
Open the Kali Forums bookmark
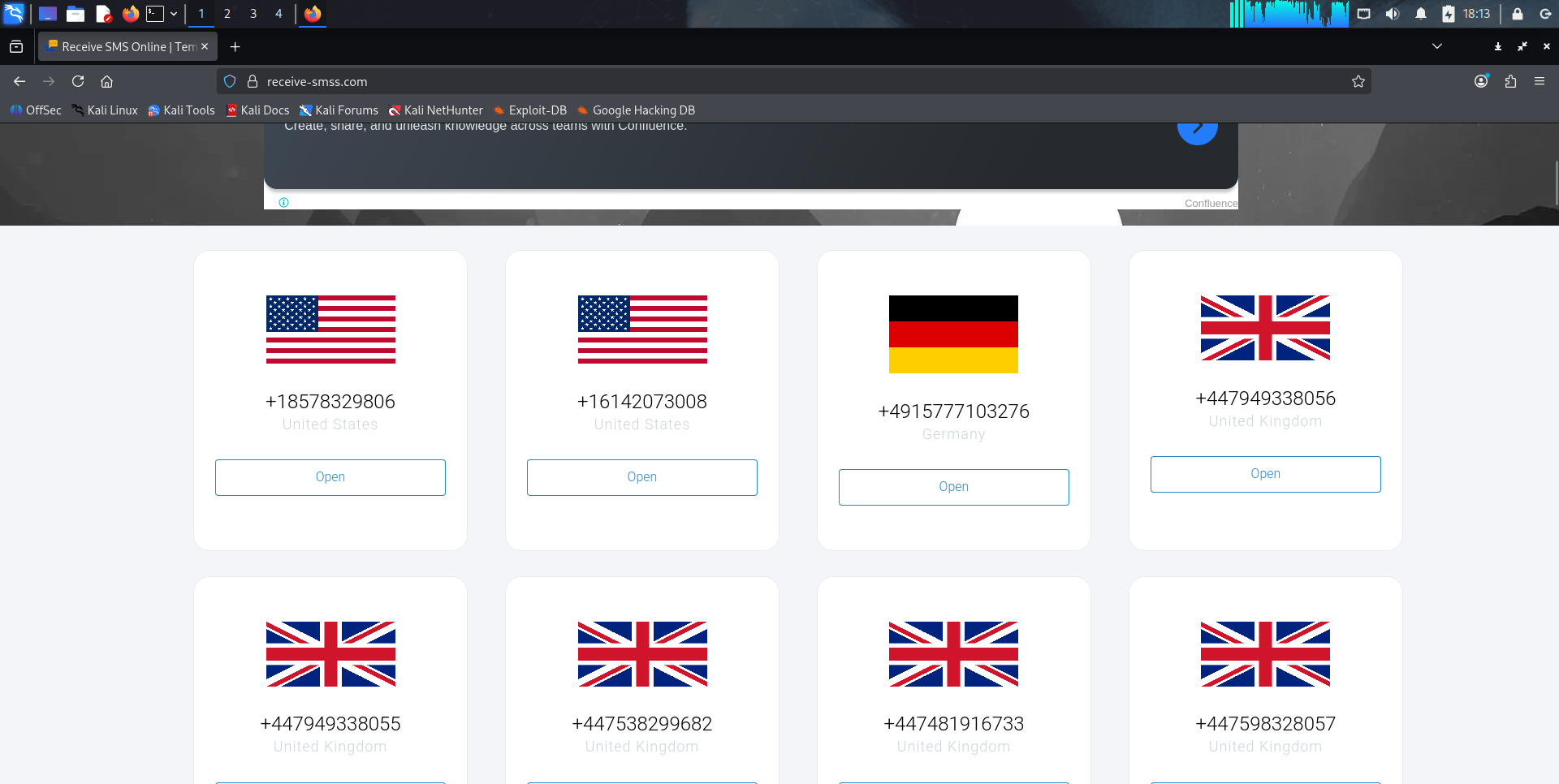[x=339, y=110]
